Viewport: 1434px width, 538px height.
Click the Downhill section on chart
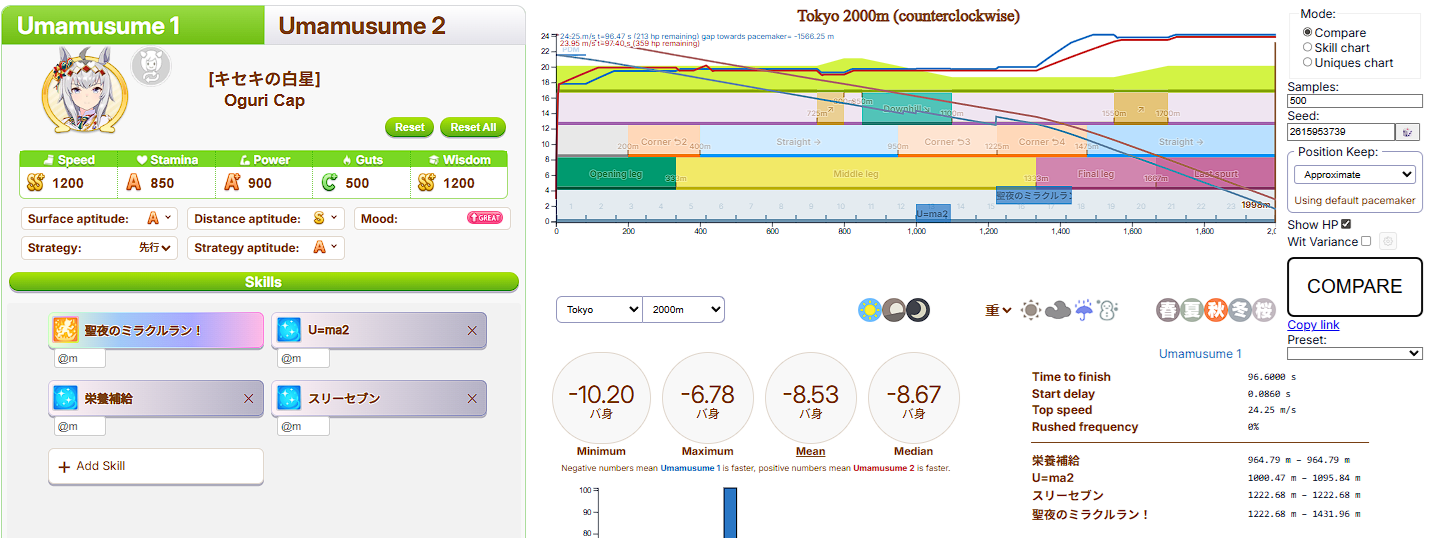[906, 108]
